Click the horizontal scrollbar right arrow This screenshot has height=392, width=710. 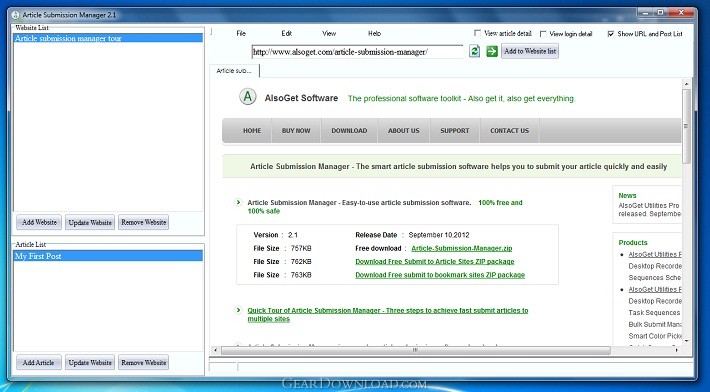(x=676, y=350)
